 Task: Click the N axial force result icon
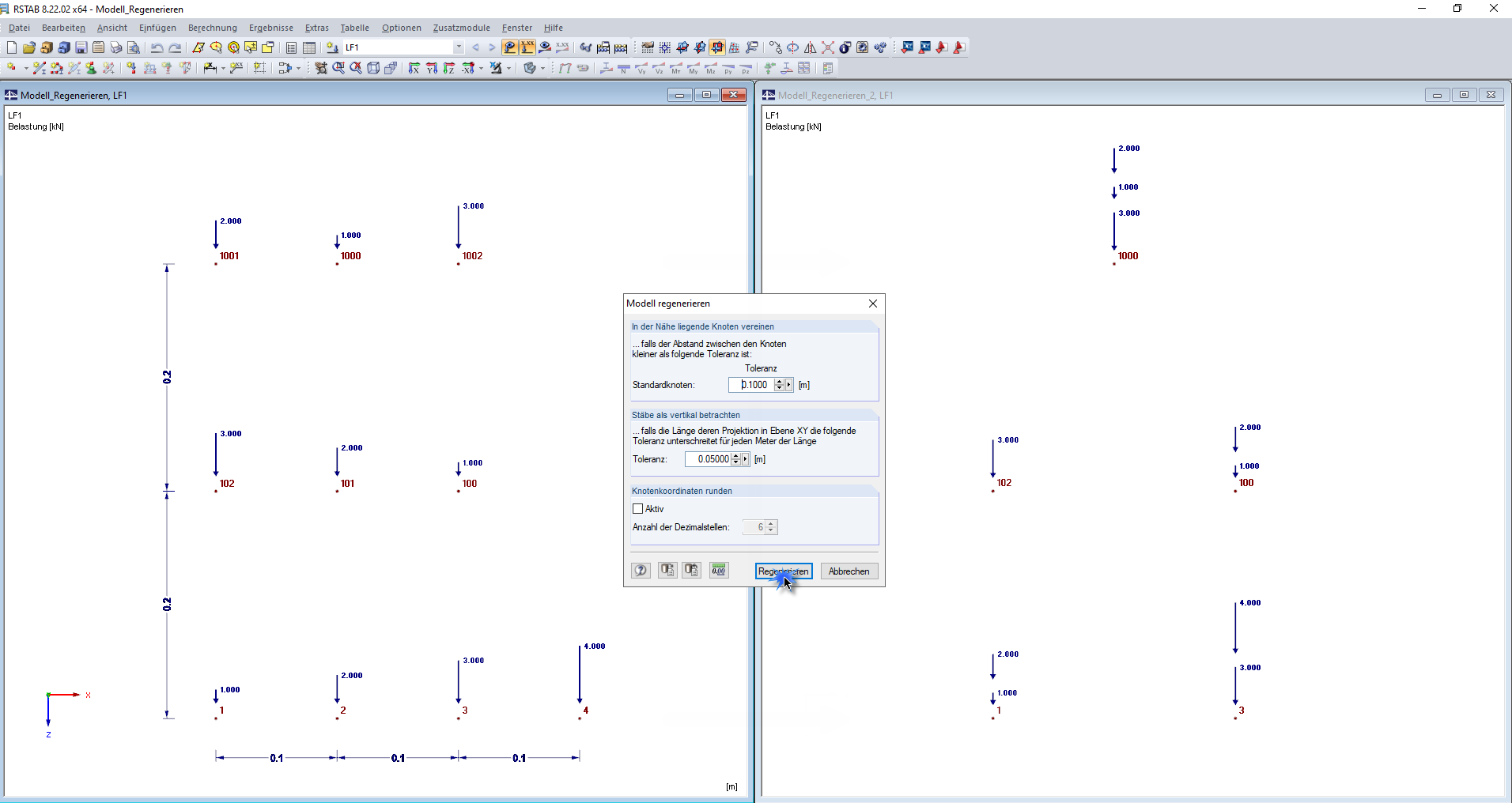pos(623,69)
